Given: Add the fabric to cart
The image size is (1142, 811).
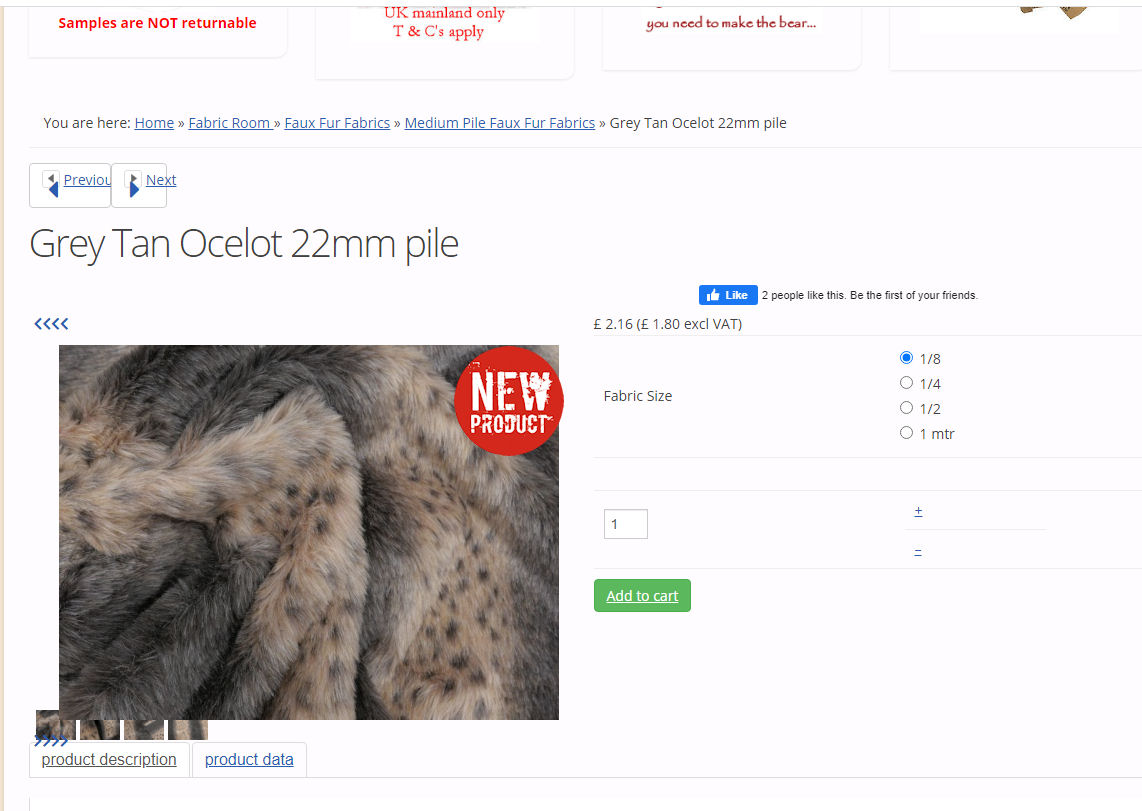Looking at the screenshot, I should point(642,596).
